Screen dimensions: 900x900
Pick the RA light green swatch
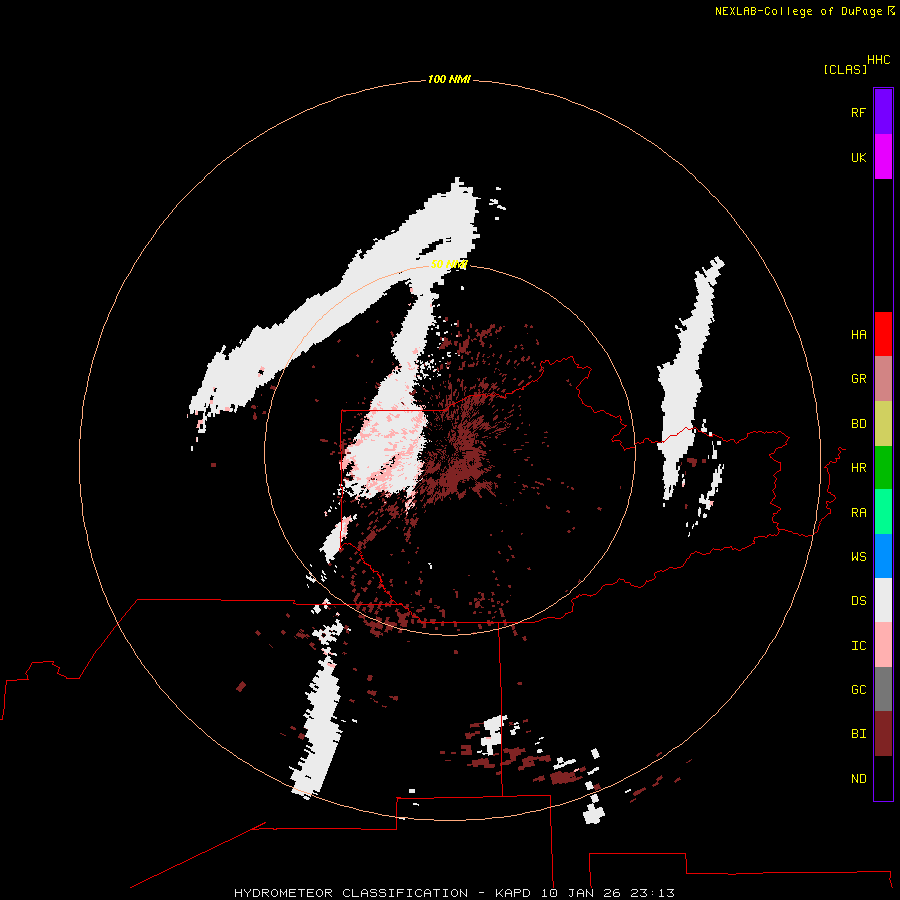click(883, 512)
